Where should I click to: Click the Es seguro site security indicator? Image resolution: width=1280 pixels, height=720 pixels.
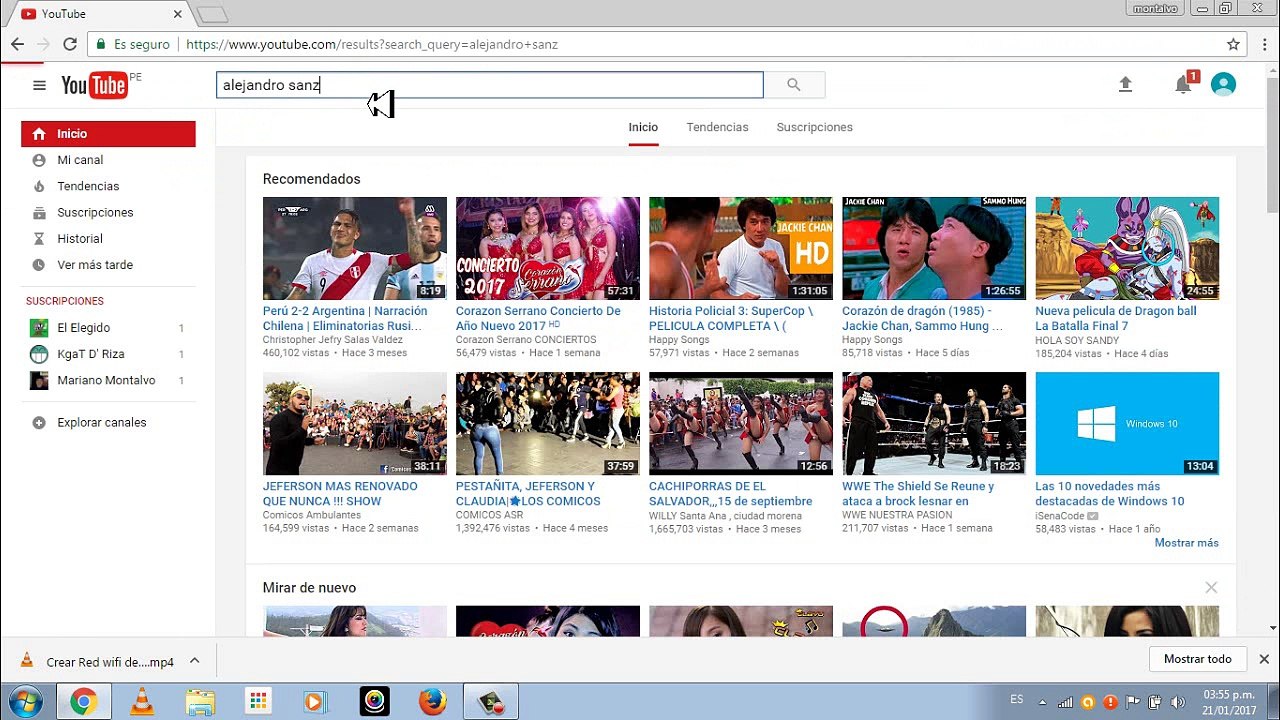132,44
